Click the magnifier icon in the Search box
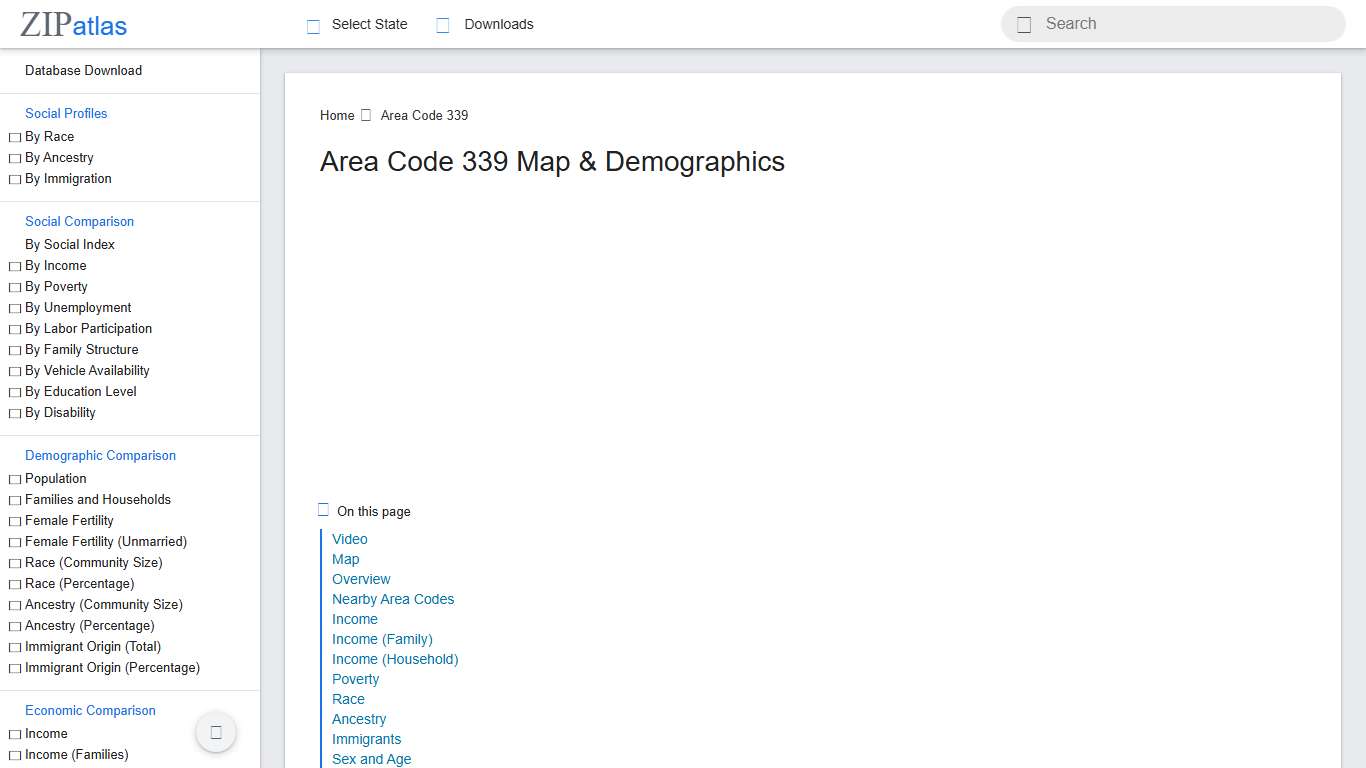 coord(1023,23)
